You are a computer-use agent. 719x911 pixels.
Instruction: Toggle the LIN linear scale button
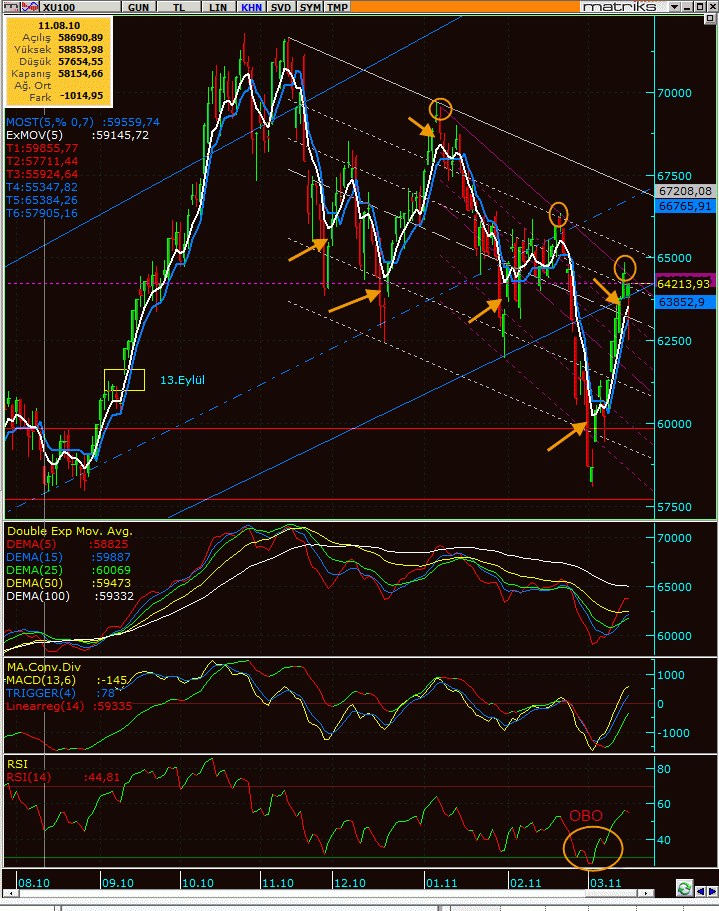coord(217,7)
